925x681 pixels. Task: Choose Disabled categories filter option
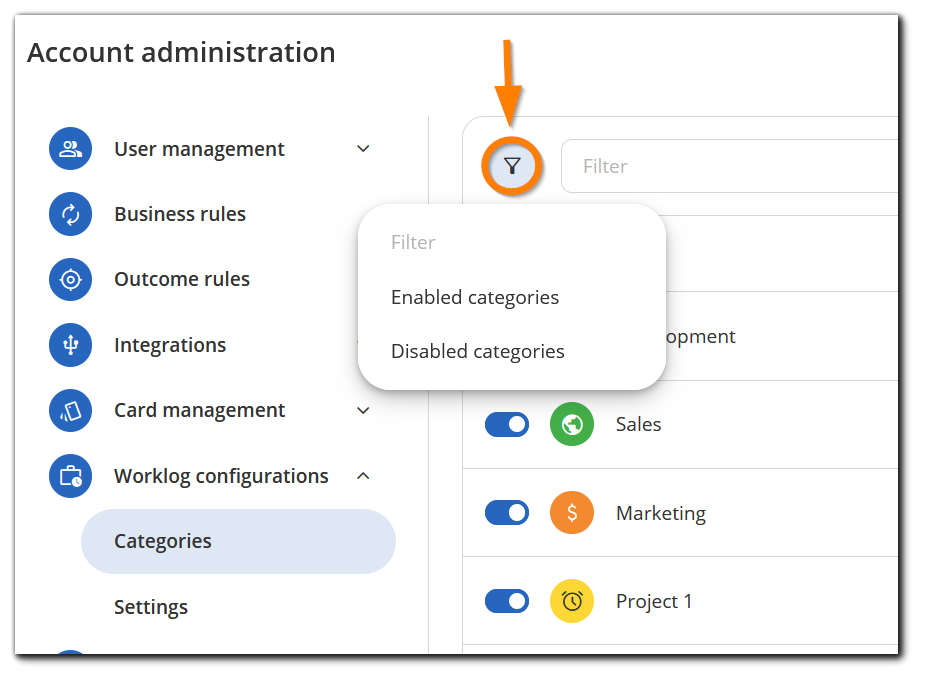(478, 351)
